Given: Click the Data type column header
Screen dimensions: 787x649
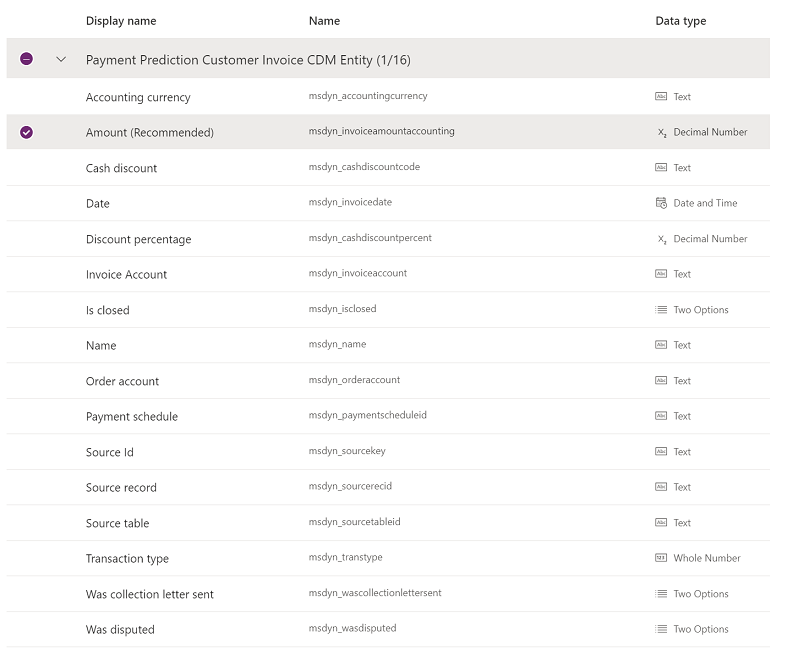Looking at the screenshot, I should (680, 21).
